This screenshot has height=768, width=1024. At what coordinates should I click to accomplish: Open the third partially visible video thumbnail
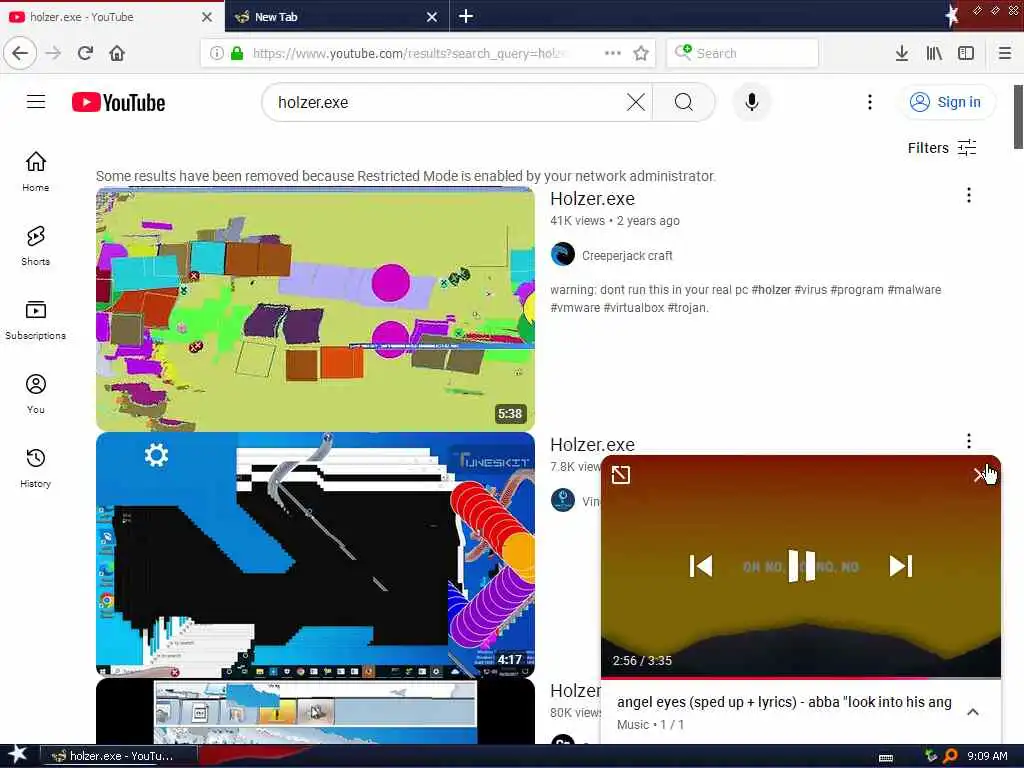point(315,711)
